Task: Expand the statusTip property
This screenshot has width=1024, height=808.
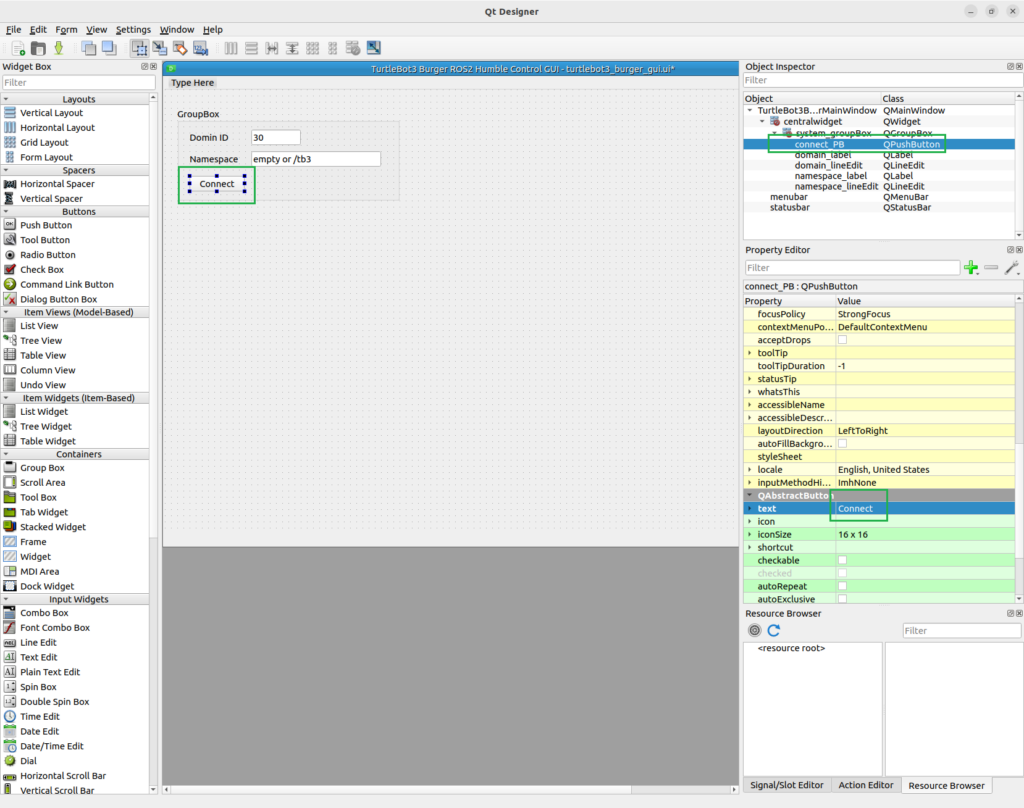Action: click(750, 379)
